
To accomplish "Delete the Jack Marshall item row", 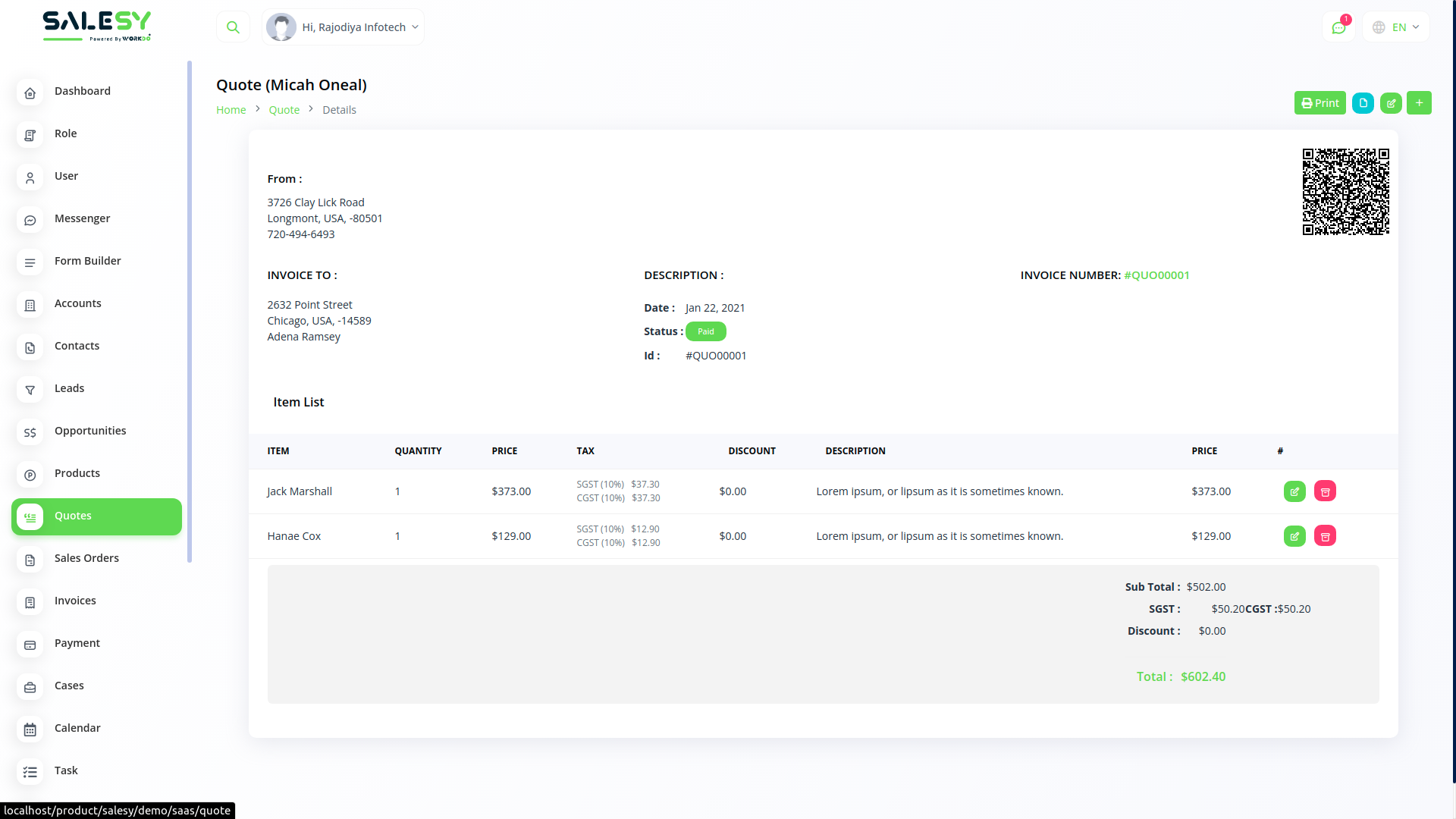I will tap(1325, 491).
